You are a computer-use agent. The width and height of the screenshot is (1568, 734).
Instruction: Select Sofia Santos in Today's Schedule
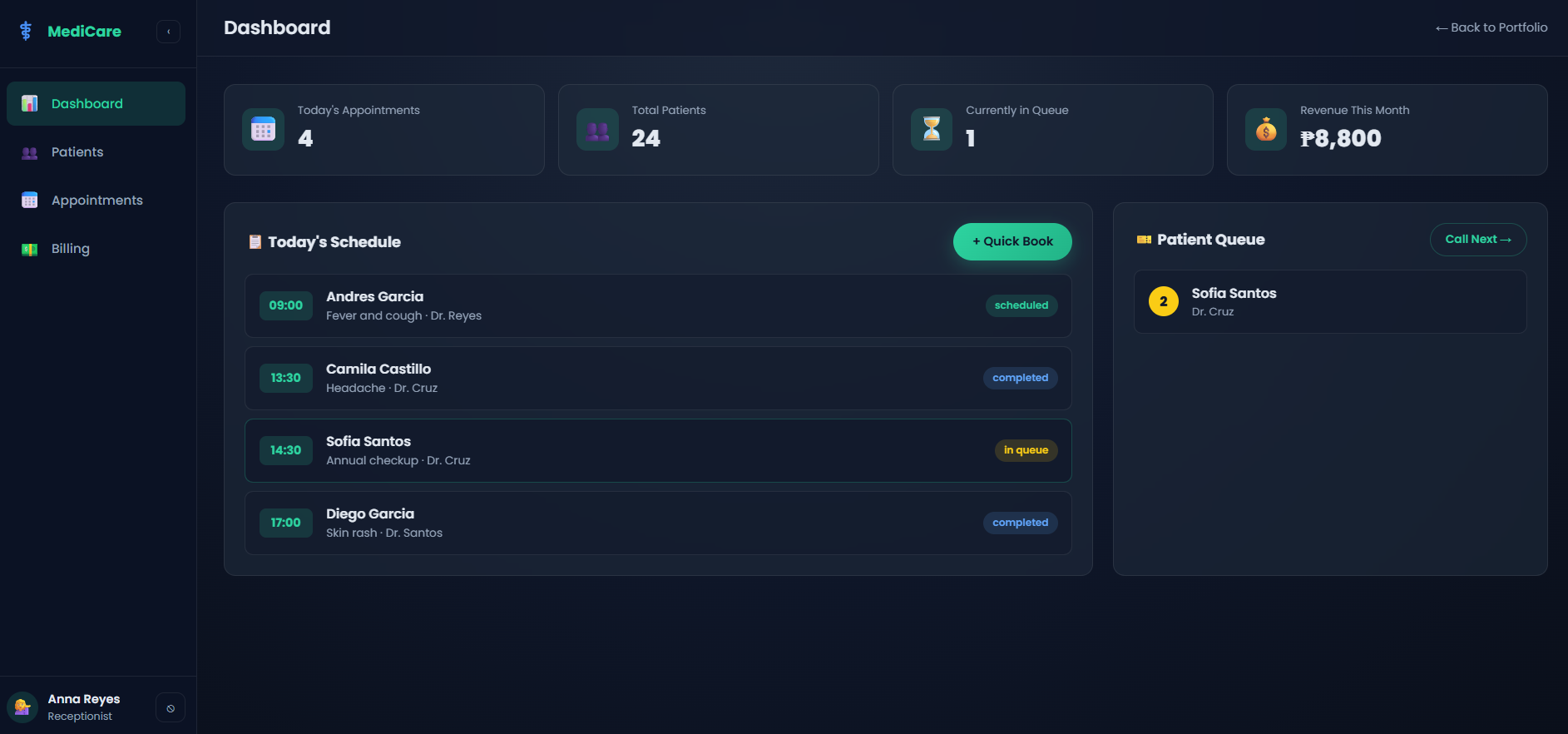[658, 451]
